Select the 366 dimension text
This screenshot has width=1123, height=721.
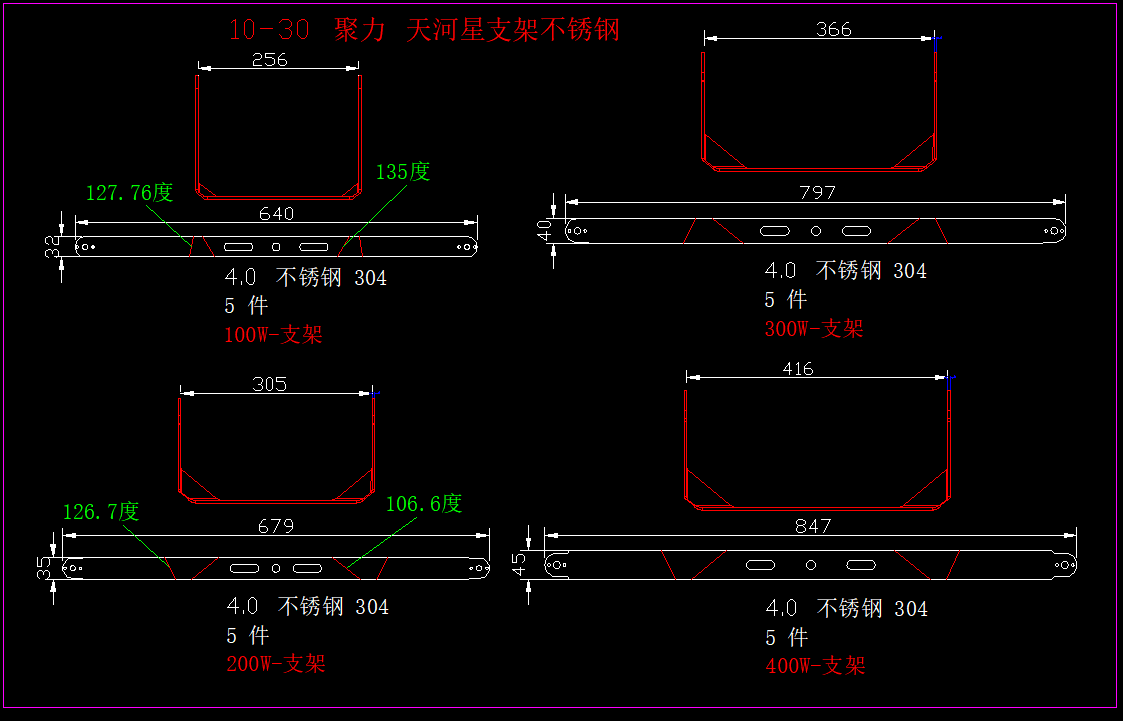[x=833, y=30]
